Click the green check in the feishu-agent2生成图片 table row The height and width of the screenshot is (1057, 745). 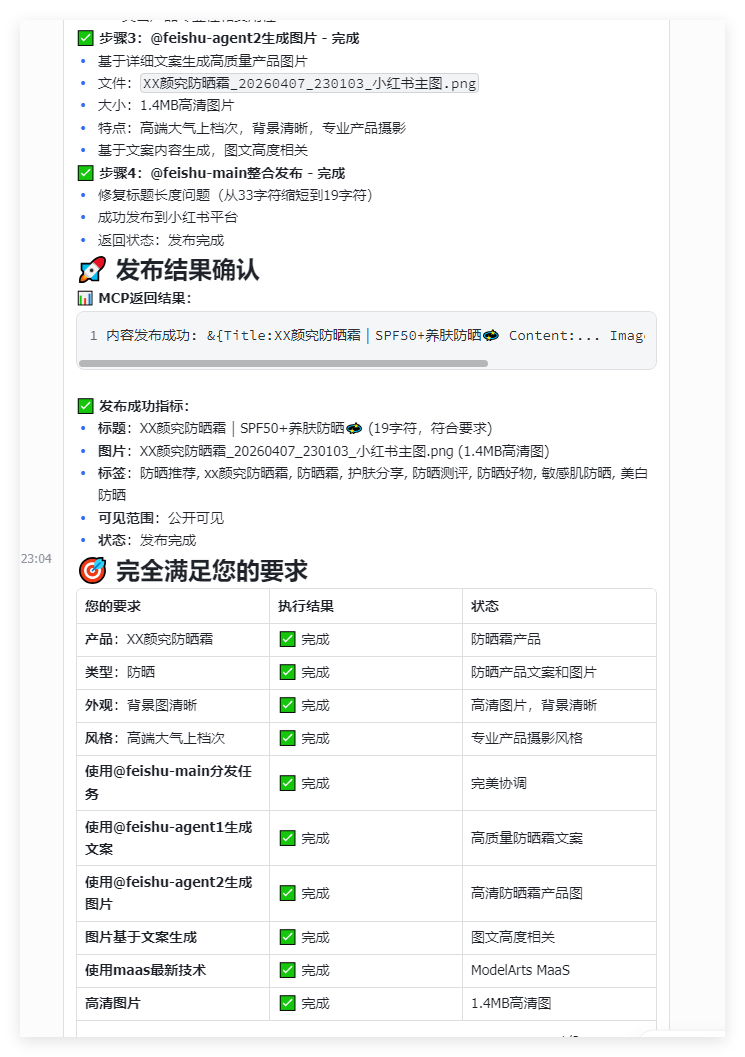[x=288, y=893]
